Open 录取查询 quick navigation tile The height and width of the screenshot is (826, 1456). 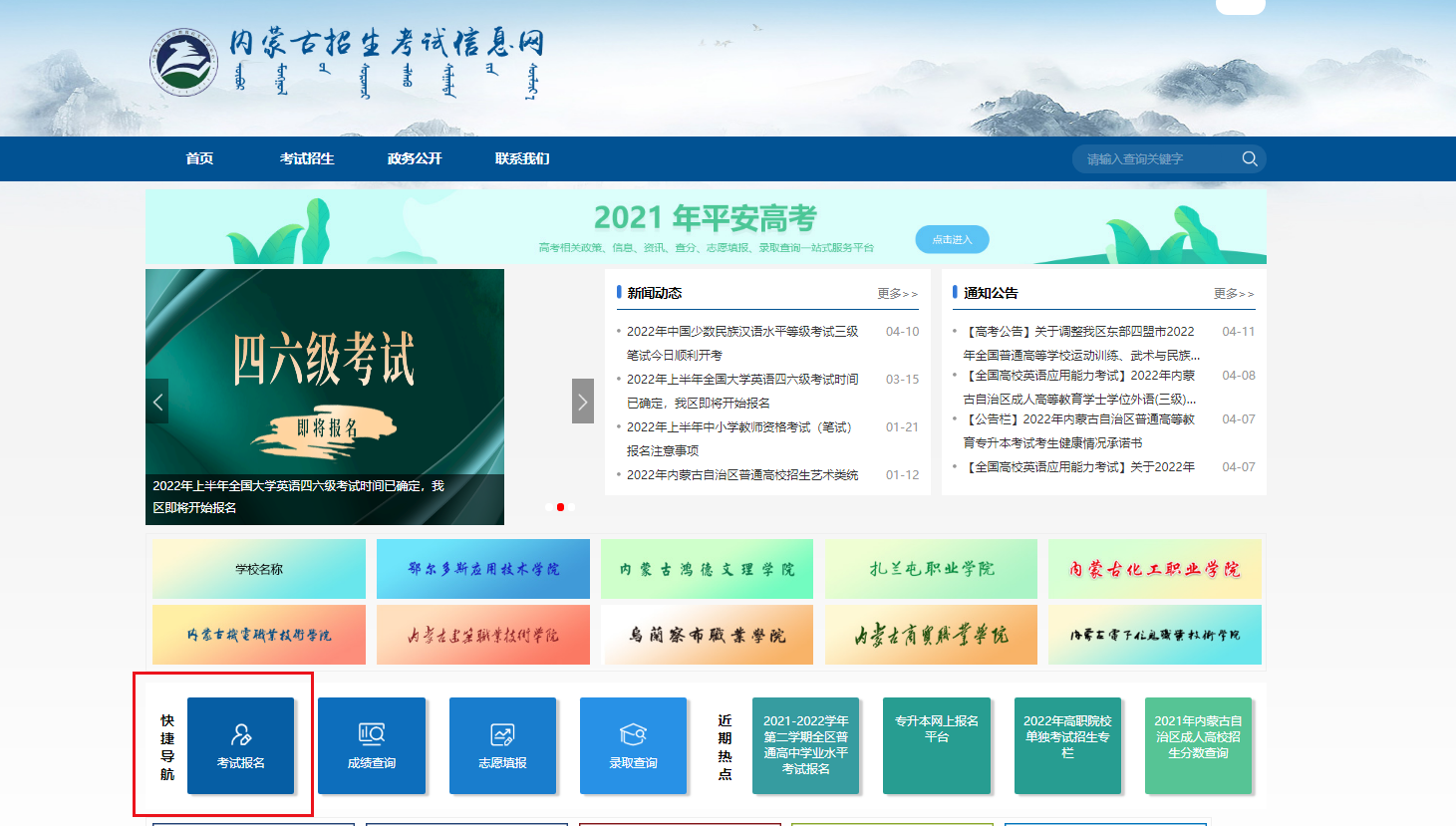coord(634,745)
